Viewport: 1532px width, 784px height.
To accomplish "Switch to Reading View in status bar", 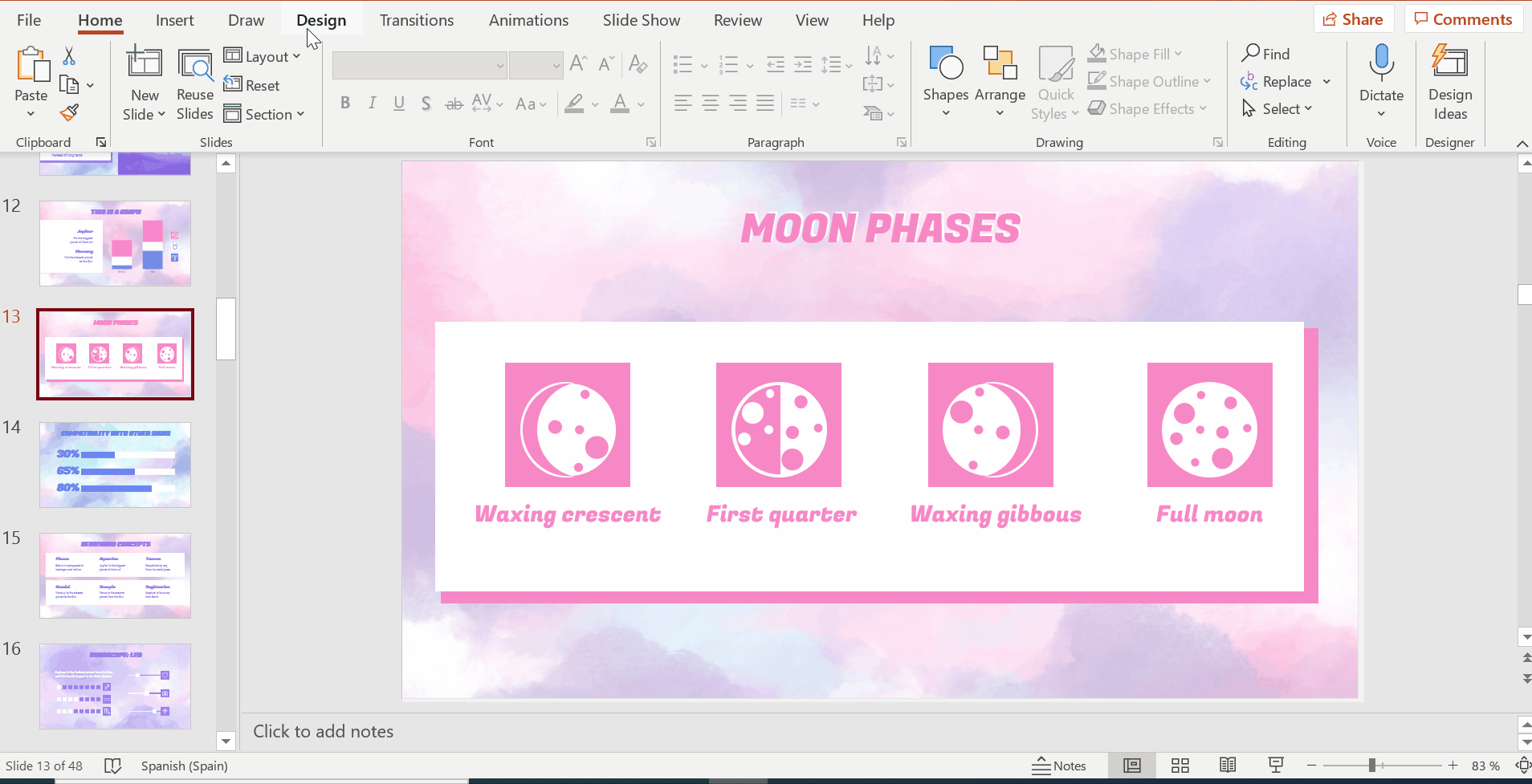I will click(1228, 766).
